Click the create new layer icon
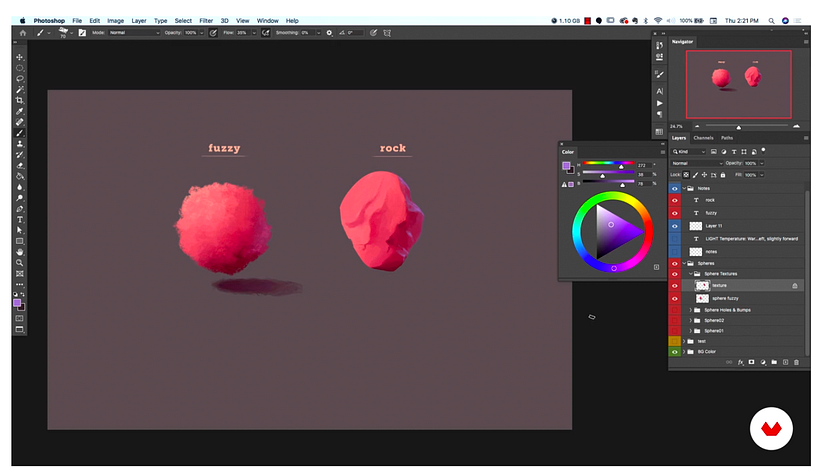The width and height of the screenshot is (820, 467). [x=785, y=362]
